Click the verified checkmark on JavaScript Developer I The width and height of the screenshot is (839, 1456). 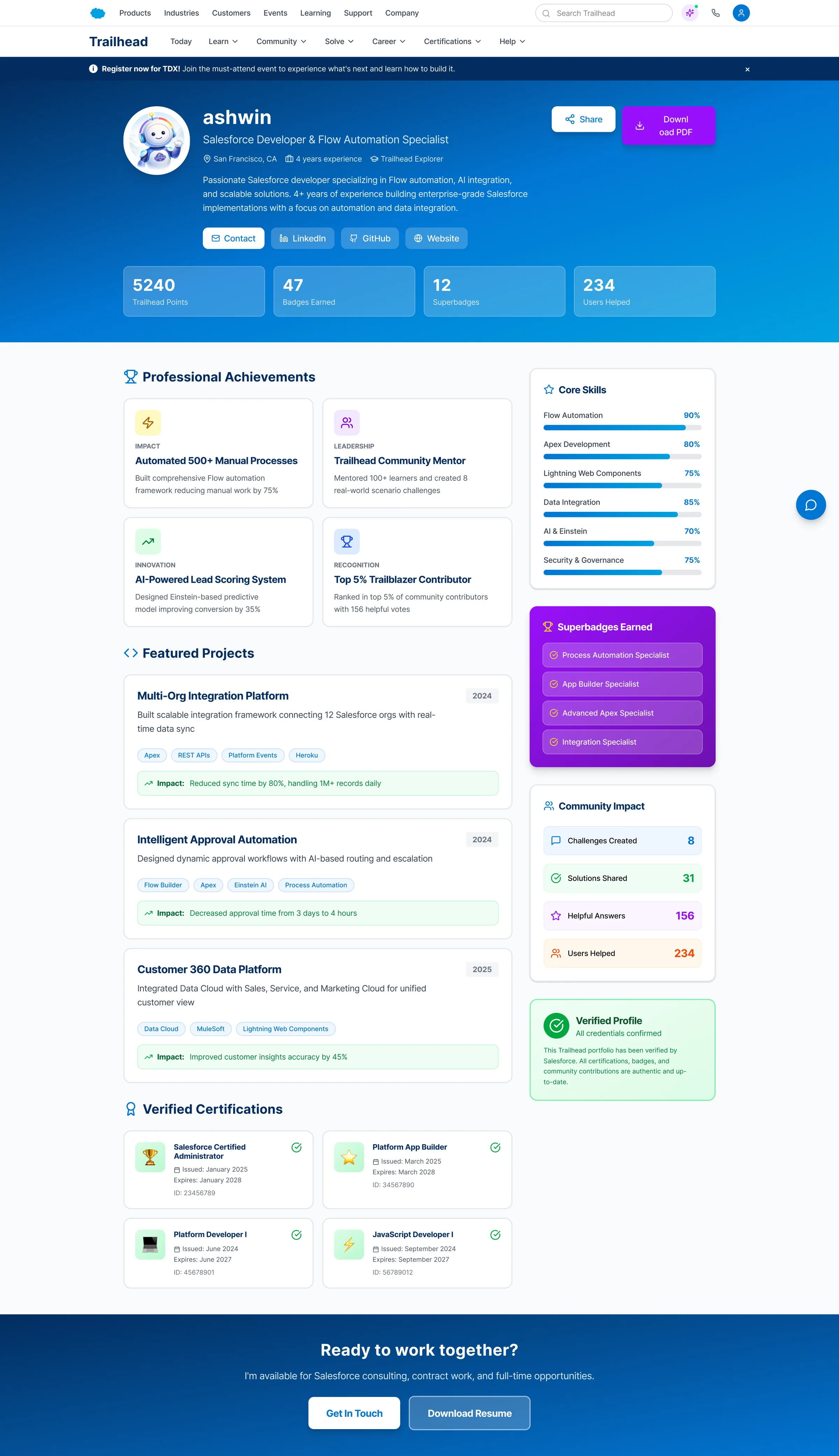point(495,1235)
